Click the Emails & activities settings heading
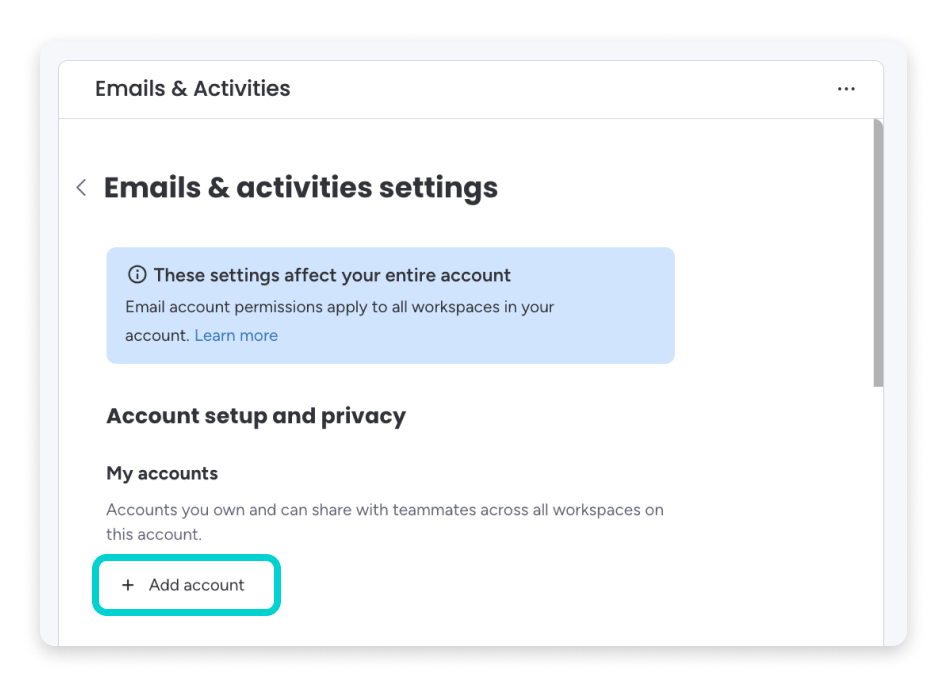This screenshot has width=948, height=688. (x=300, y=187)
